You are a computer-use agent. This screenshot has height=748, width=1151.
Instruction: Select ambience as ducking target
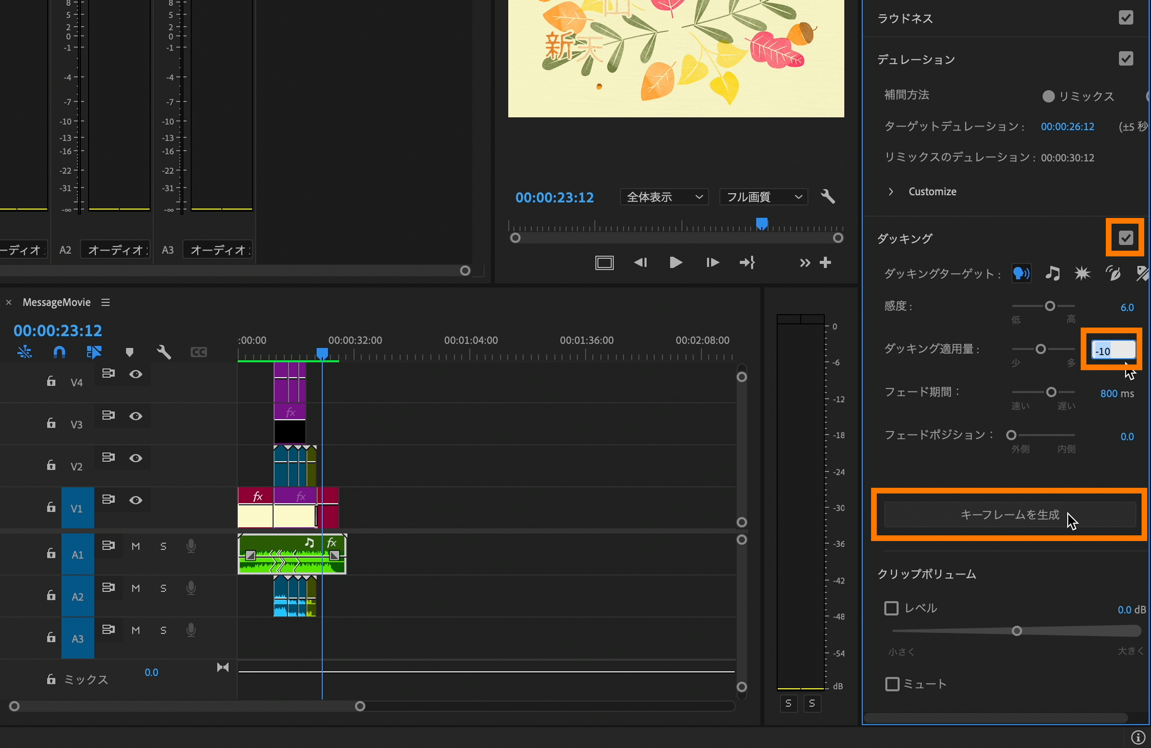(1113, 274)
